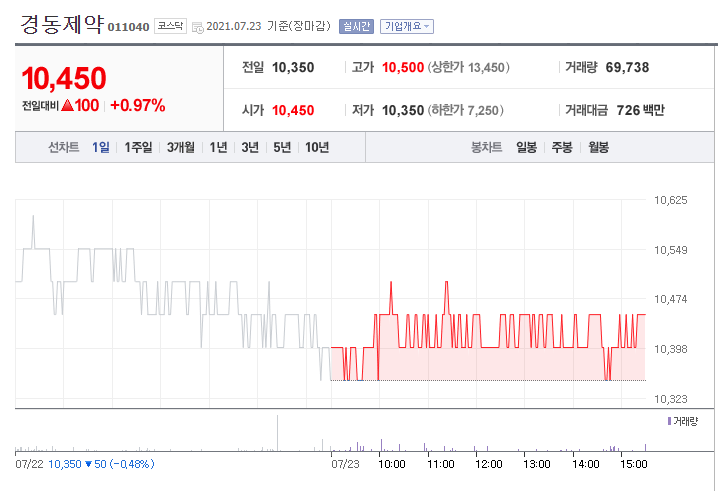718x491 pixels.
Task: Click the 12:00 time axis label
Action: coord(489,464)
